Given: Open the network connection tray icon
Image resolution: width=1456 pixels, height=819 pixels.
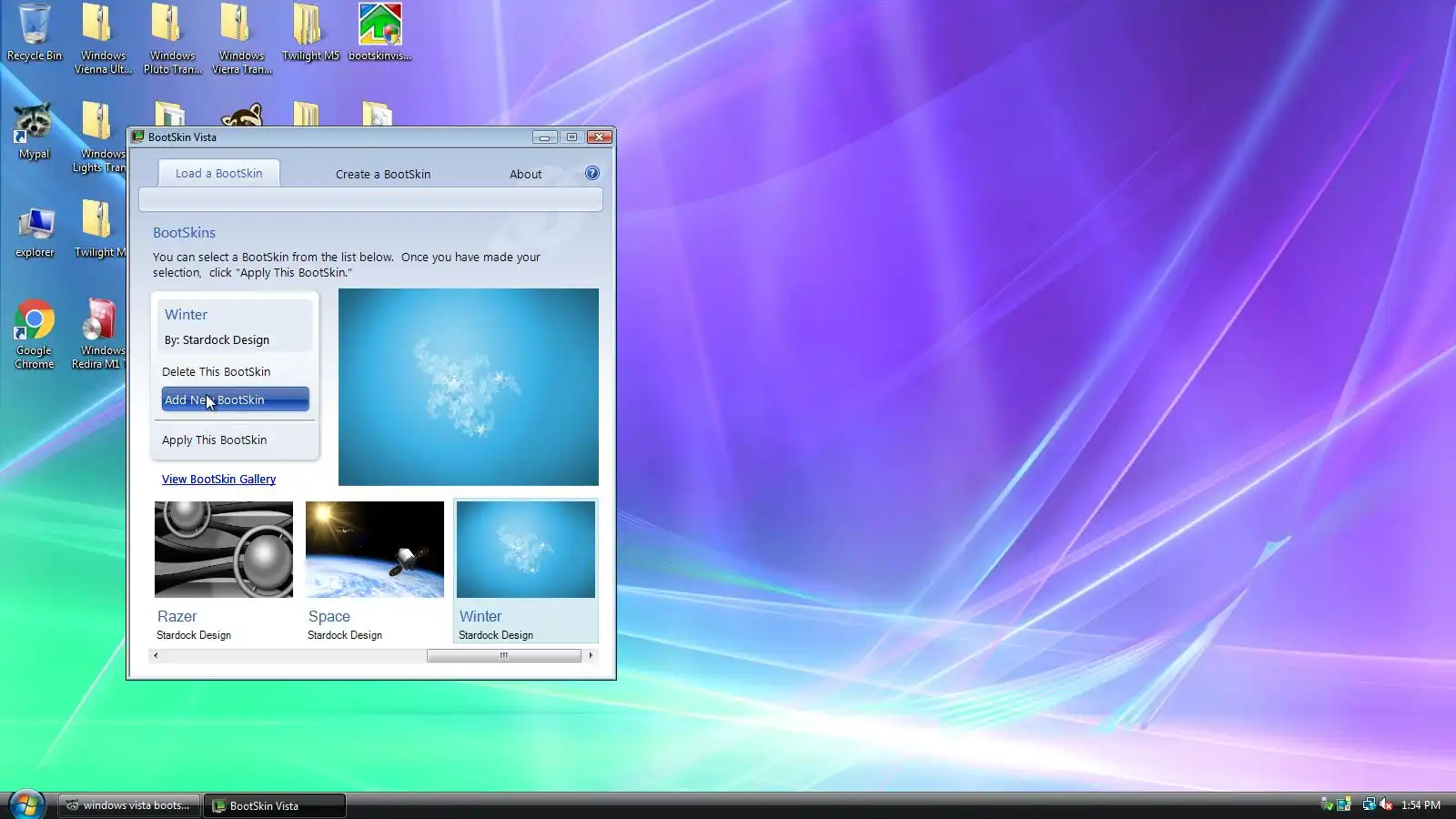Looking at the screenshot, I should tap(1369, 804).
